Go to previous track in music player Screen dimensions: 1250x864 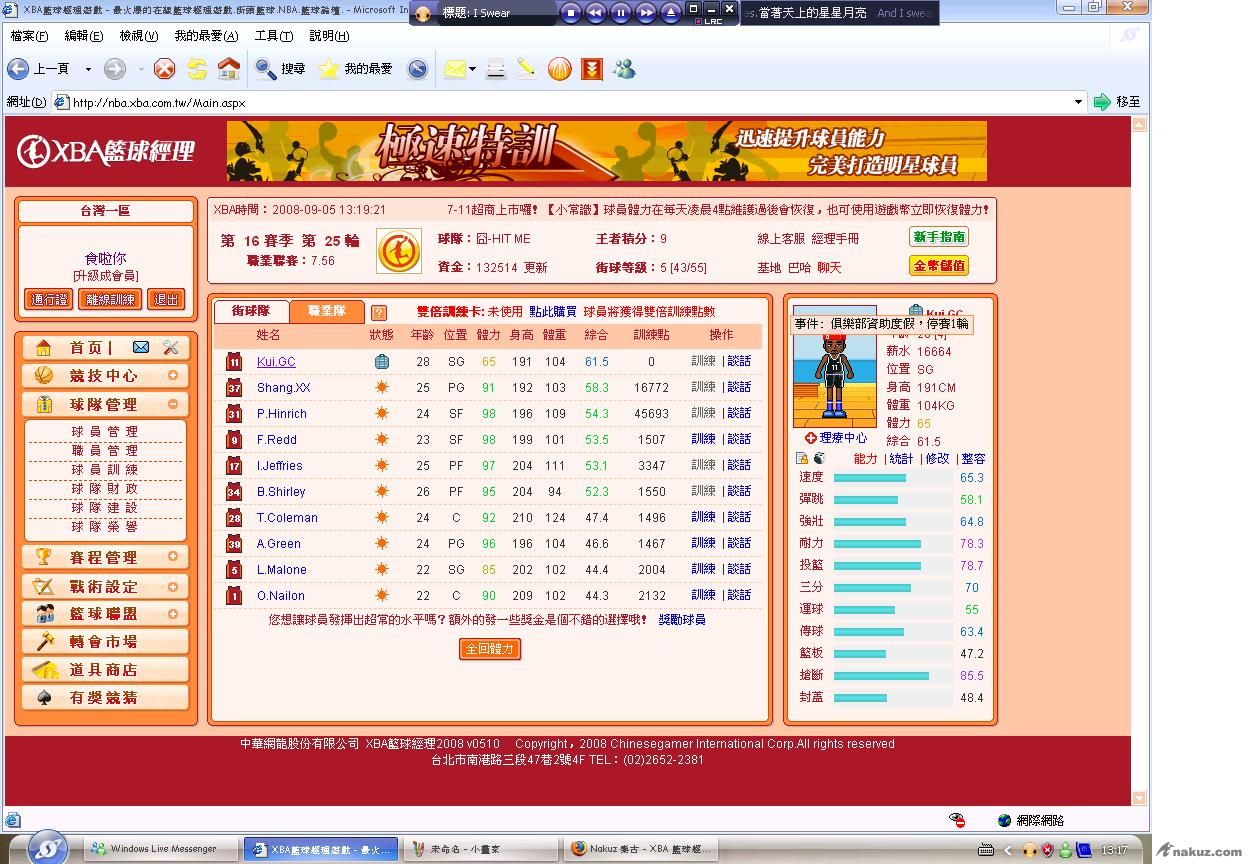click(x=595, y=13)
